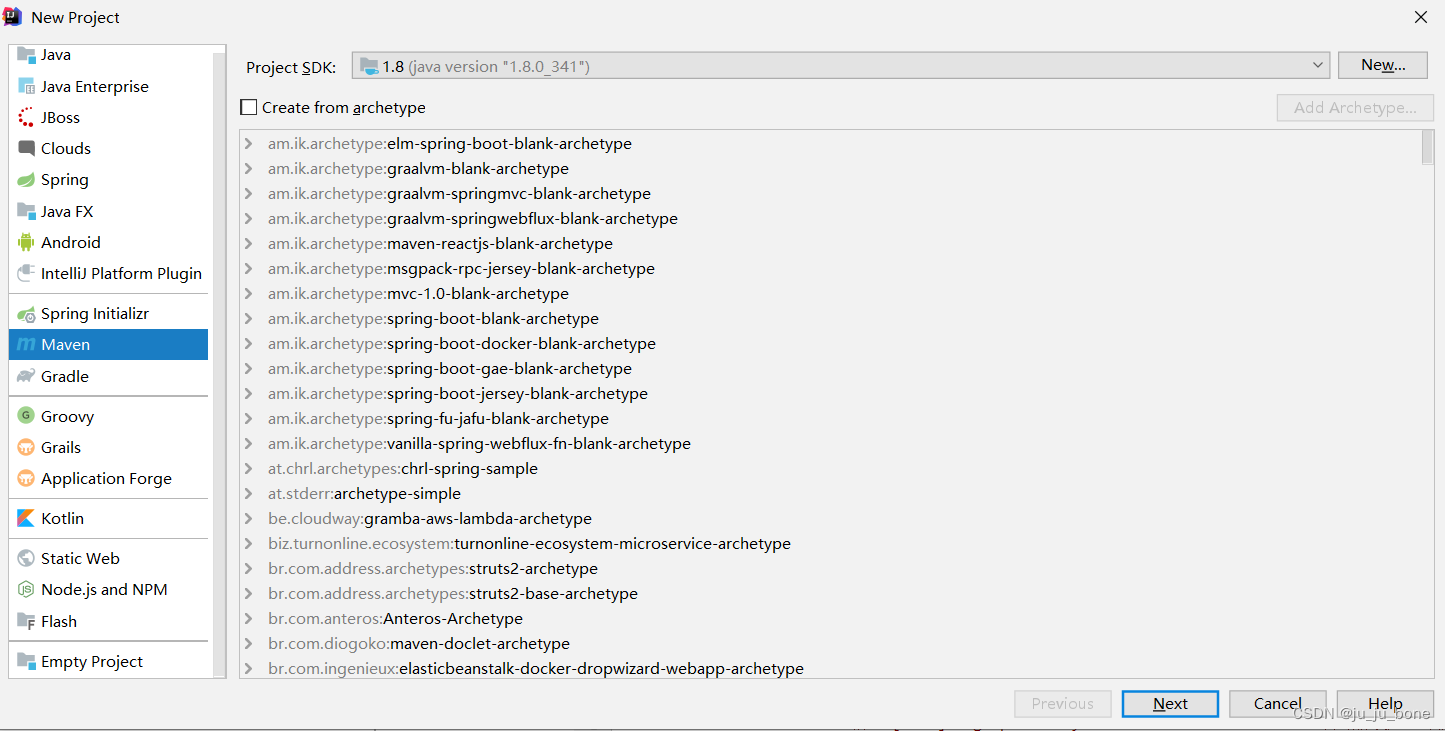Viewport: 1445px width, 731px height.
Task: Select the Grails icon
Action: 26,447
